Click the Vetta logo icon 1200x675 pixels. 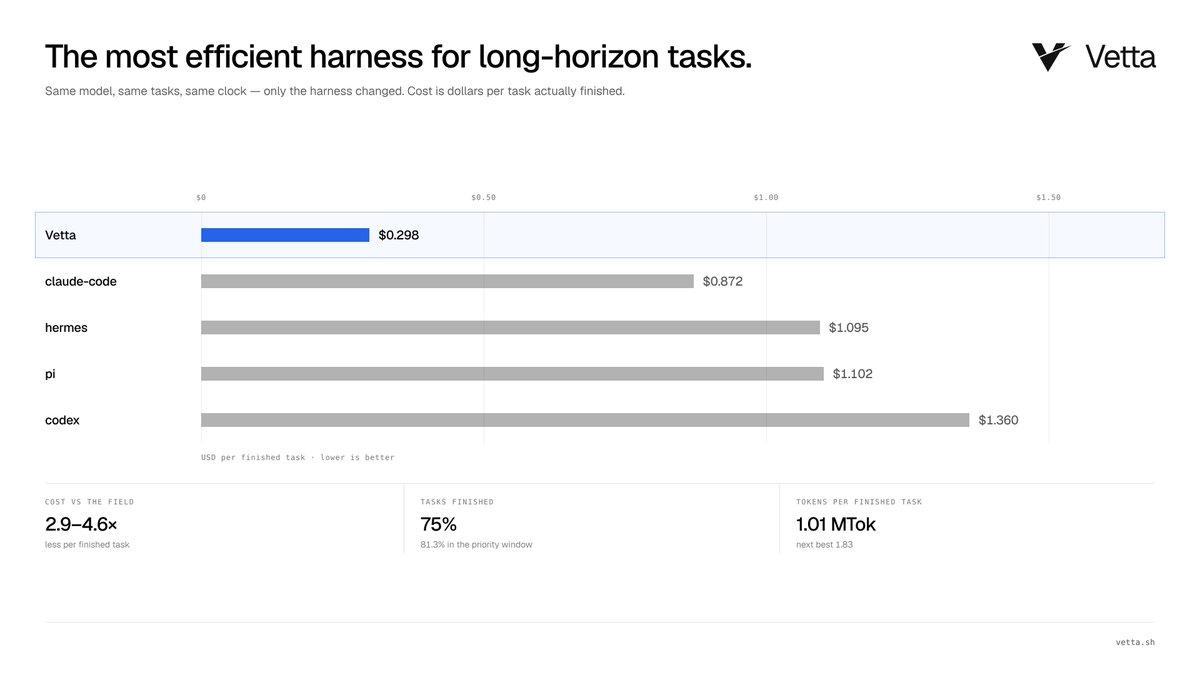tap(1052, 57)
